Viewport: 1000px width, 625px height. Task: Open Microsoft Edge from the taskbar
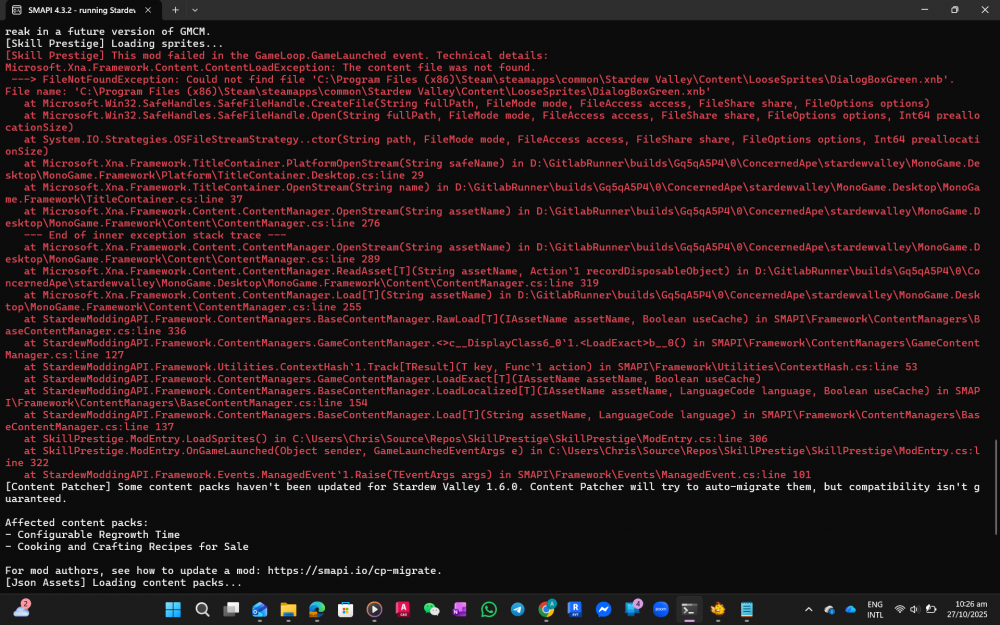(x=317, y=609)
